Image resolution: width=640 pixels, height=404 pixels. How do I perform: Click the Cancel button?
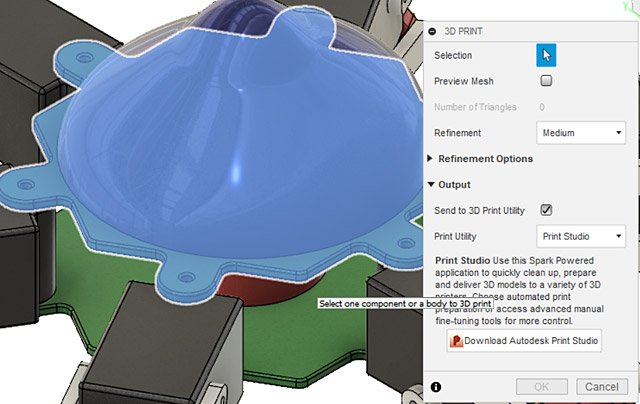[x=602, y=386]
